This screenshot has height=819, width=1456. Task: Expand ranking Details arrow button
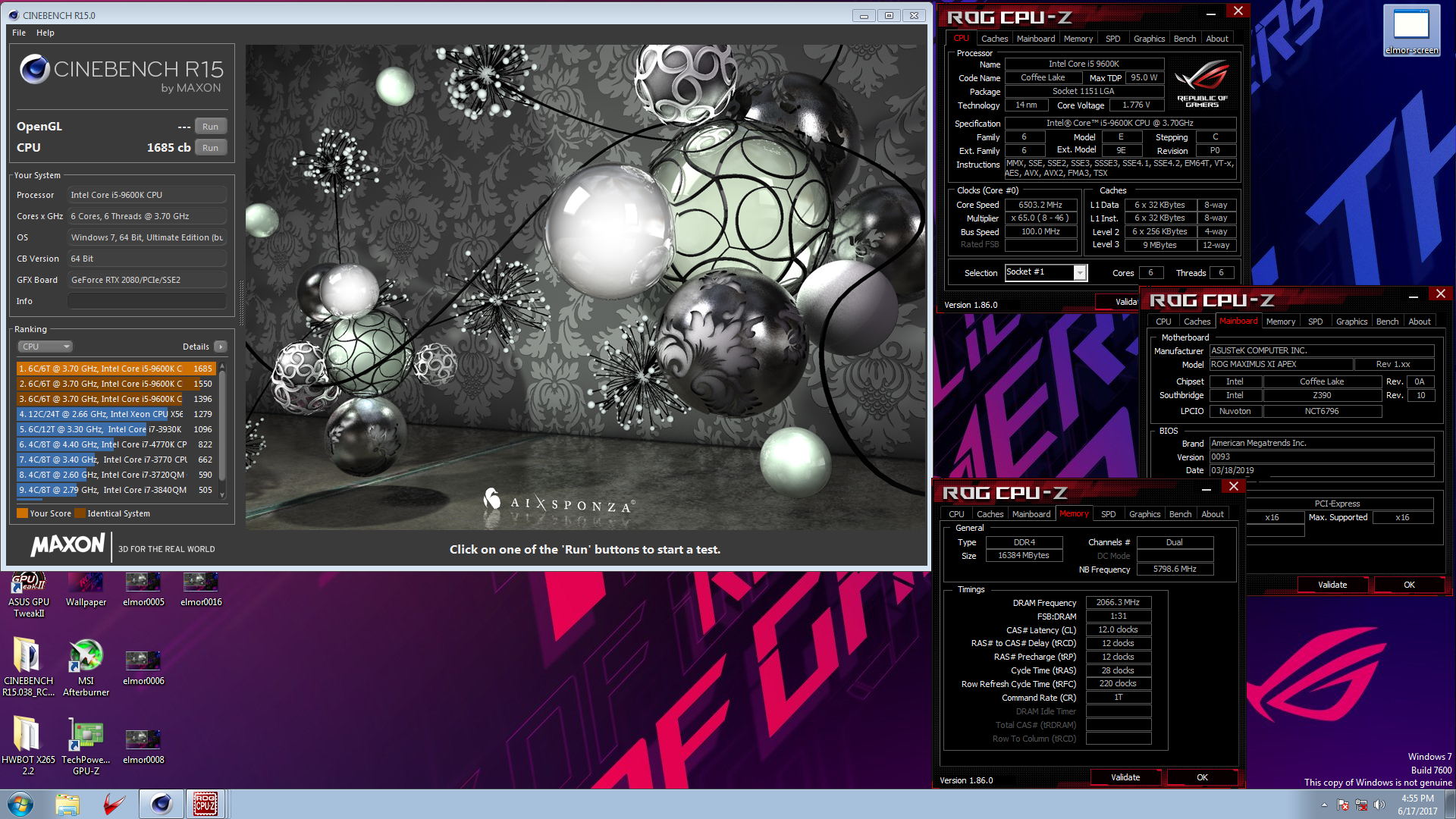coord(221,347)
